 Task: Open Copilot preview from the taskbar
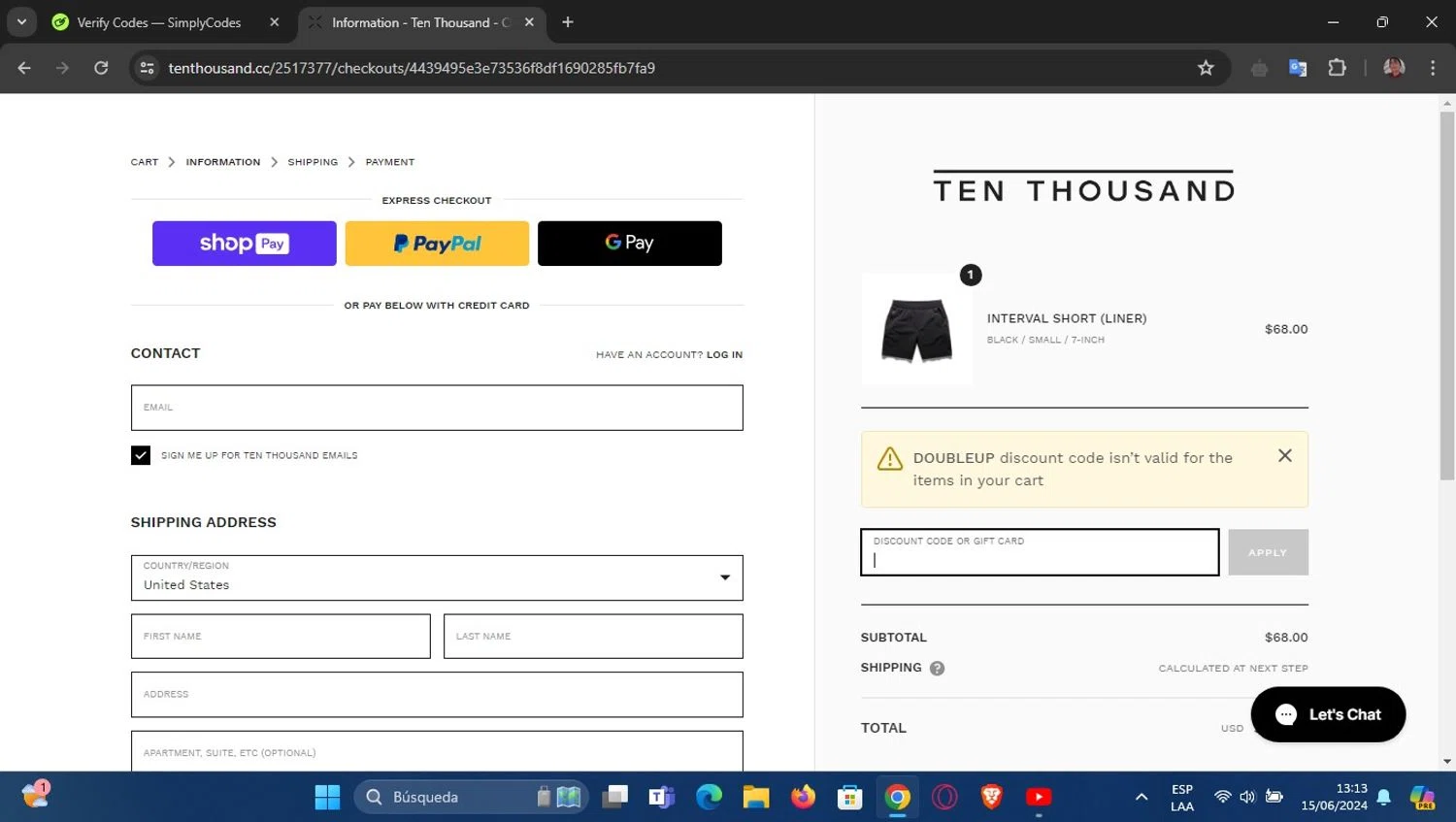[x=1423, y=797]
